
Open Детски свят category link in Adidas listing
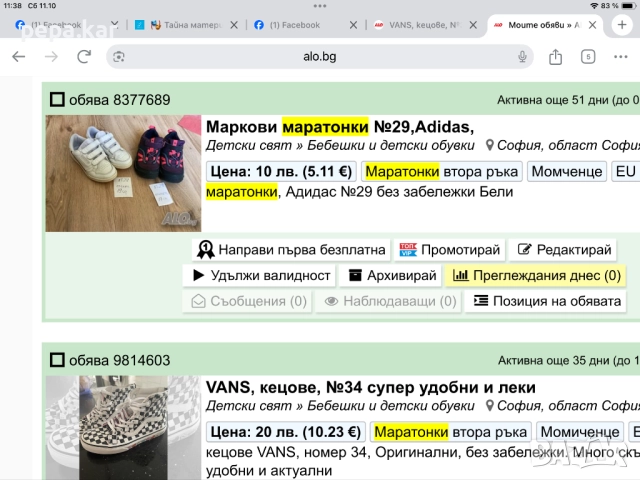tap(249, 145)
